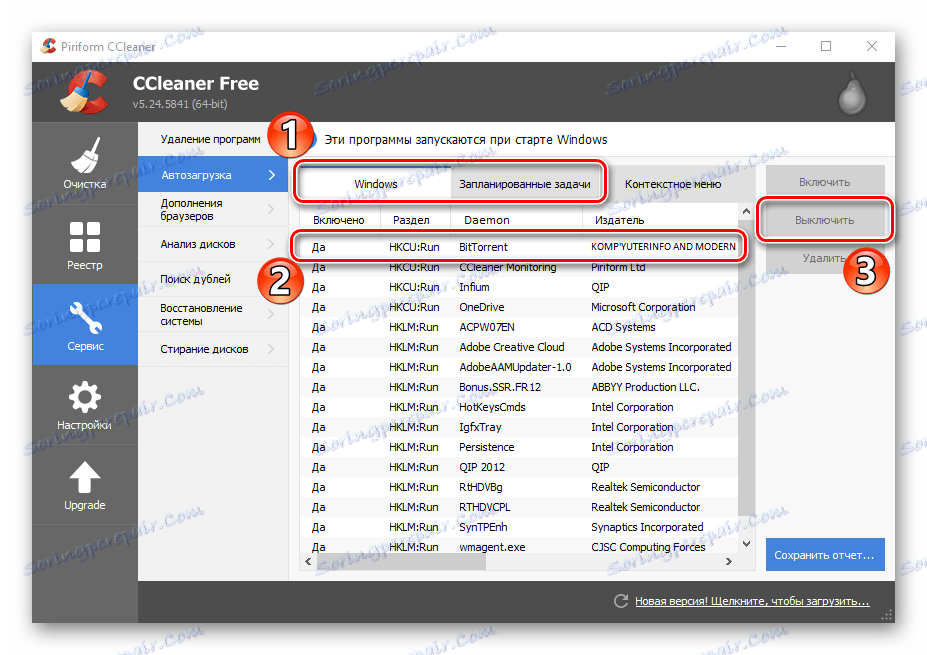The image size is (927, 655).
Task: Open the Настройки settings section
Action: tap(85, 405)
